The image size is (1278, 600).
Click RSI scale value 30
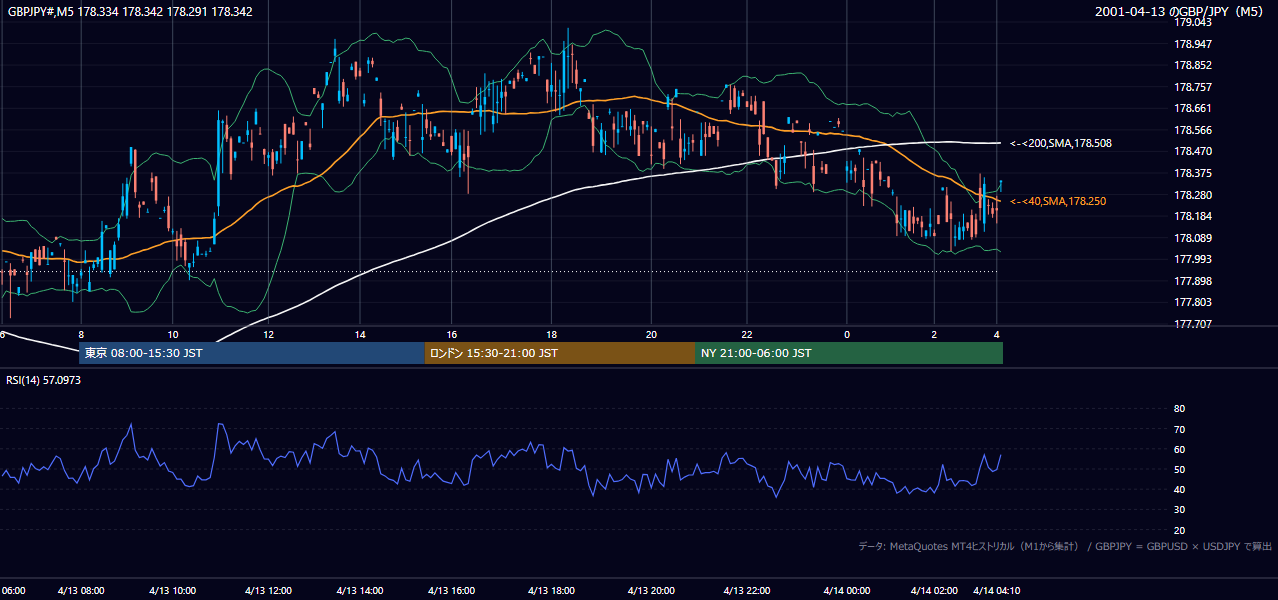tap(1179, 510)
